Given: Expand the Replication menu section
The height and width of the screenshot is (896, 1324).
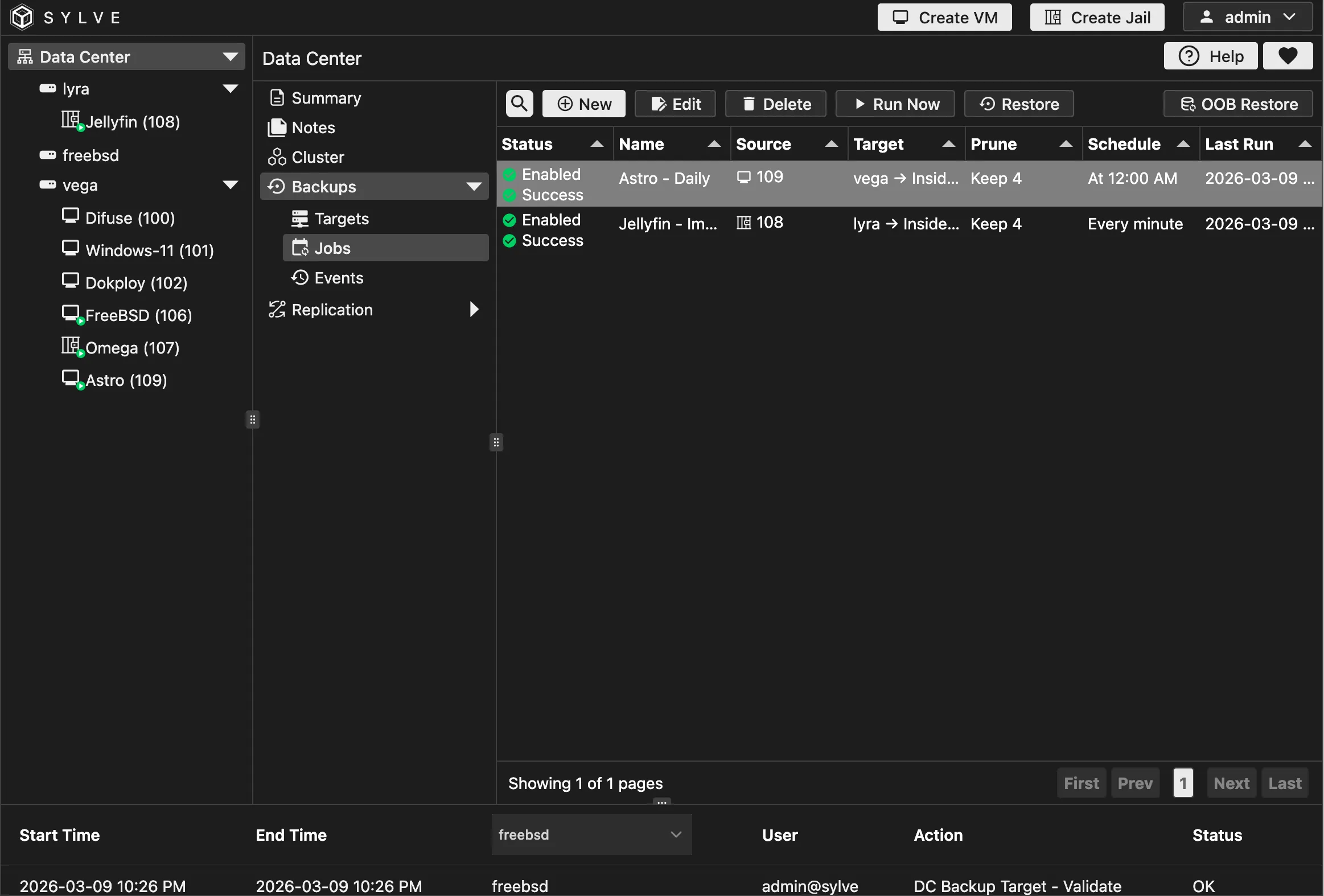Looking at the screenshot, I should 473,309.
